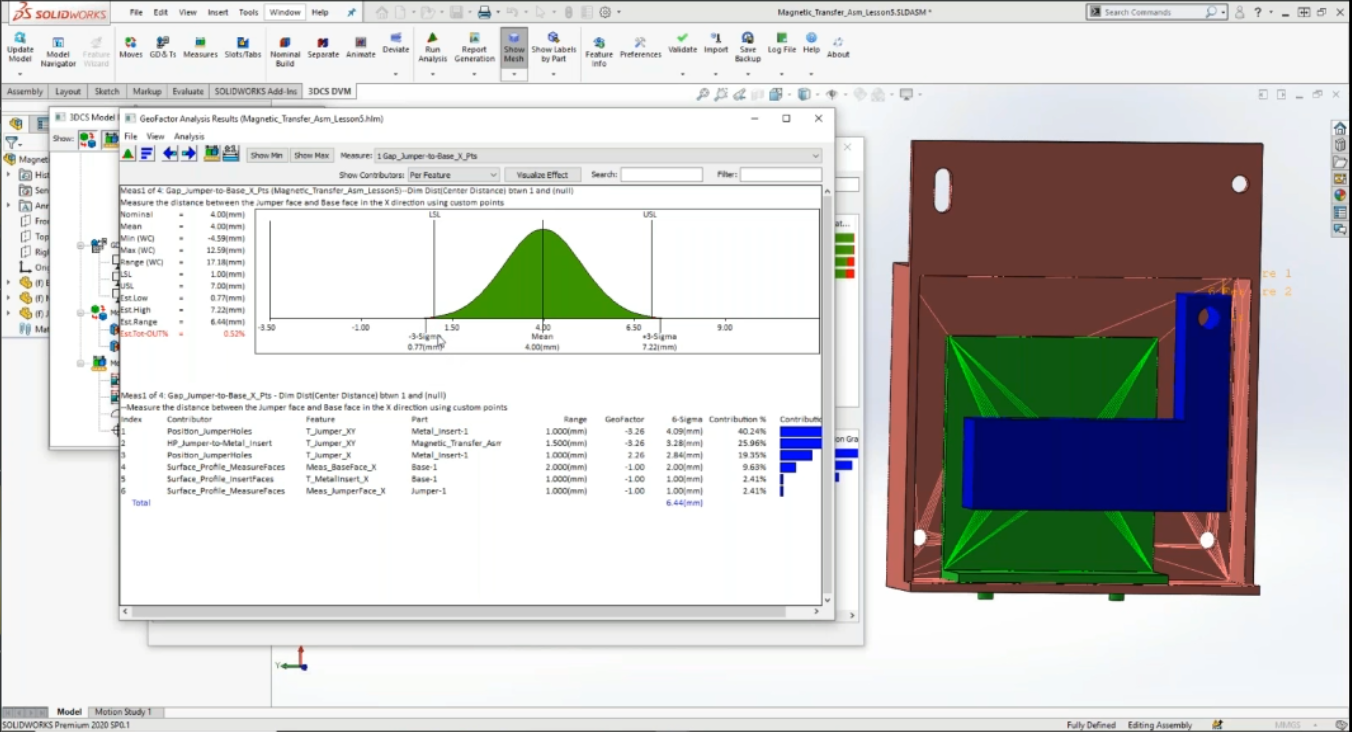Screen dimensions: 1352x732
Task: Click the Update Model ribbon icon
Action: (x=20, y=46)
